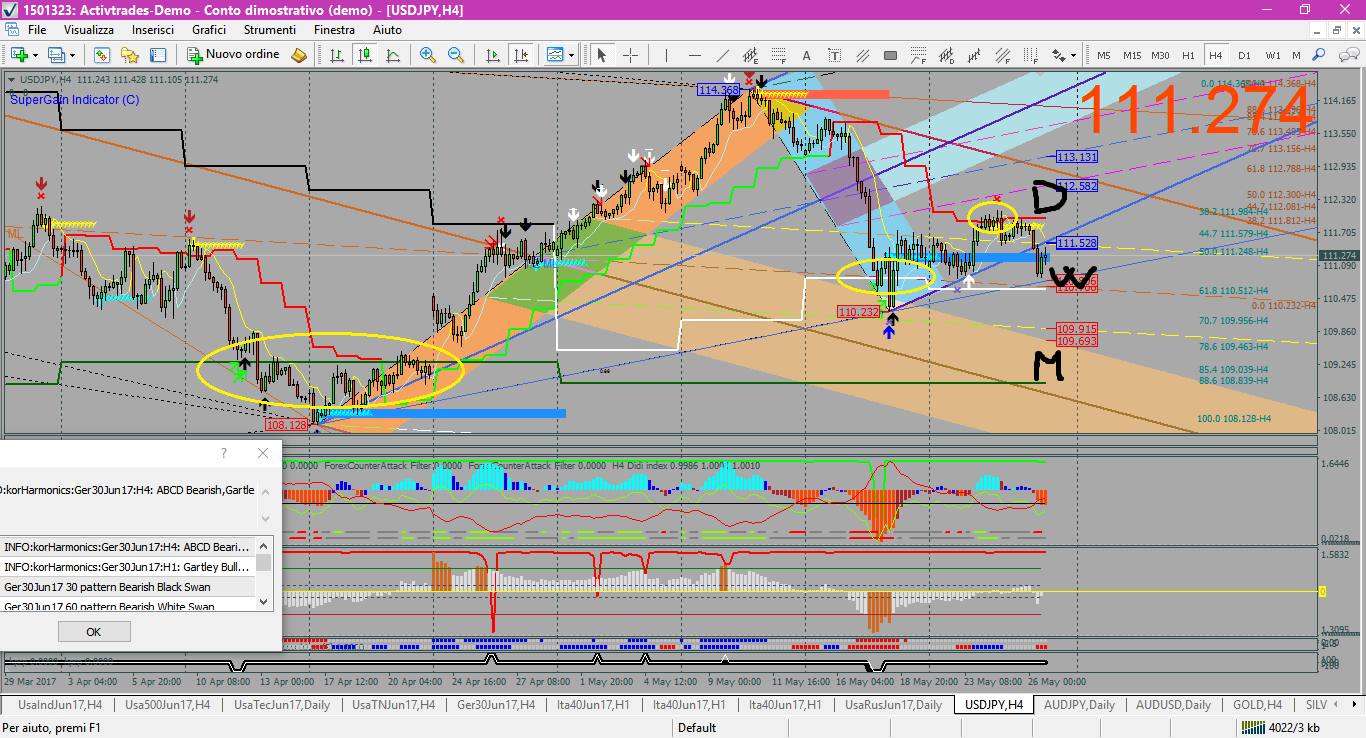Expand the profiles dropdown arrow

(72, 55)
